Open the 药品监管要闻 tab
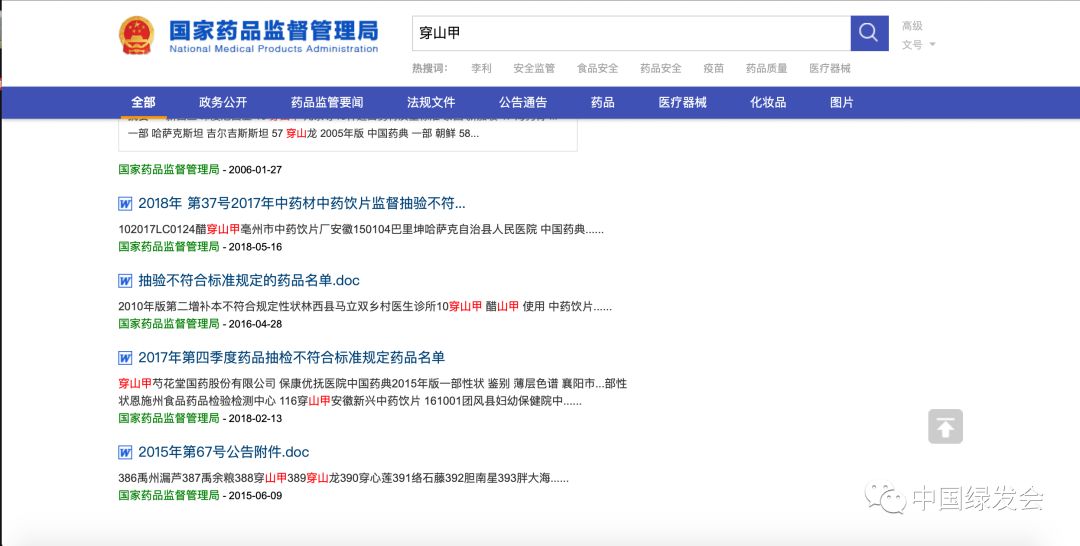Viewport: 1080px width, 546px height. click(327, 103)
